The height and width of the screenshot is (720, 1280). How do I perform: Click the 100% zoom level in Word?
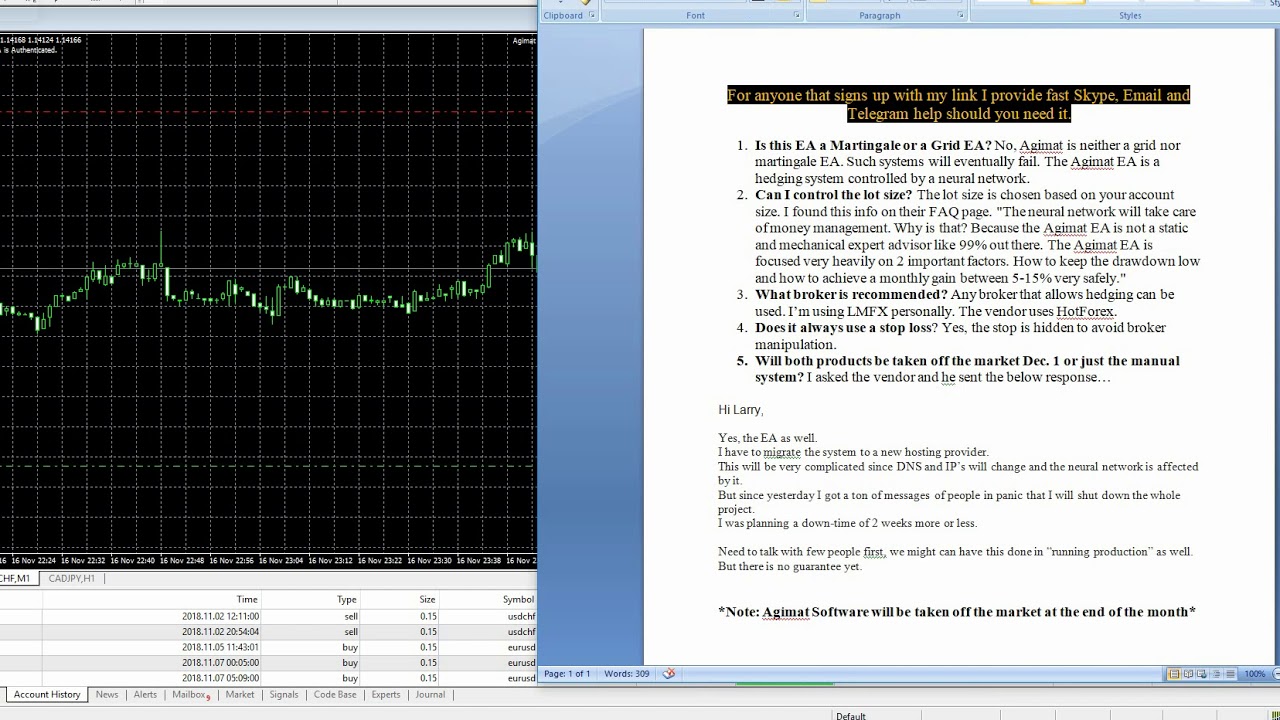point(1254,674)
